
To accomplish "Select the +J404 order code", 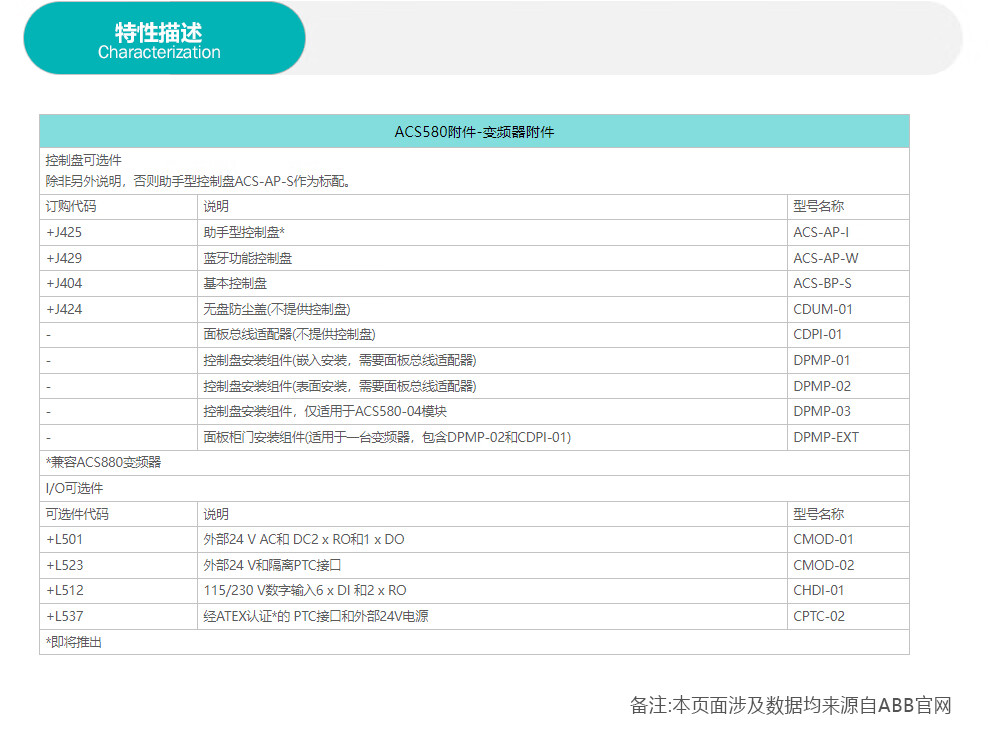I will [64, 283].
